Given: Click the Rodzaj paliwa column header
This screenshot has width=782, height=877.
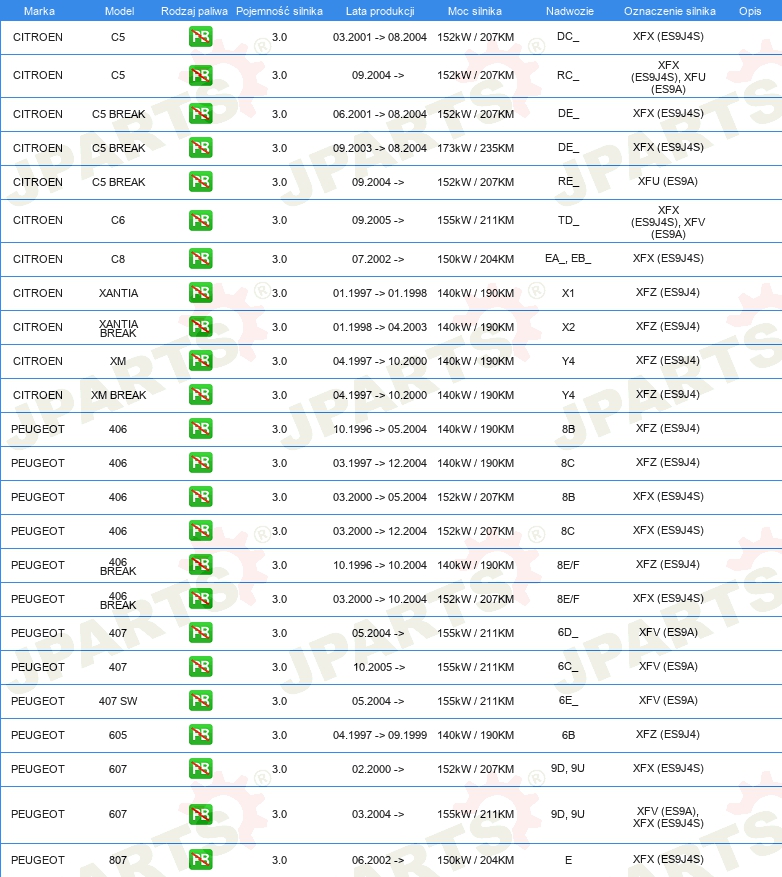Looking at the screenshot, I should click(x=194, y=11).
